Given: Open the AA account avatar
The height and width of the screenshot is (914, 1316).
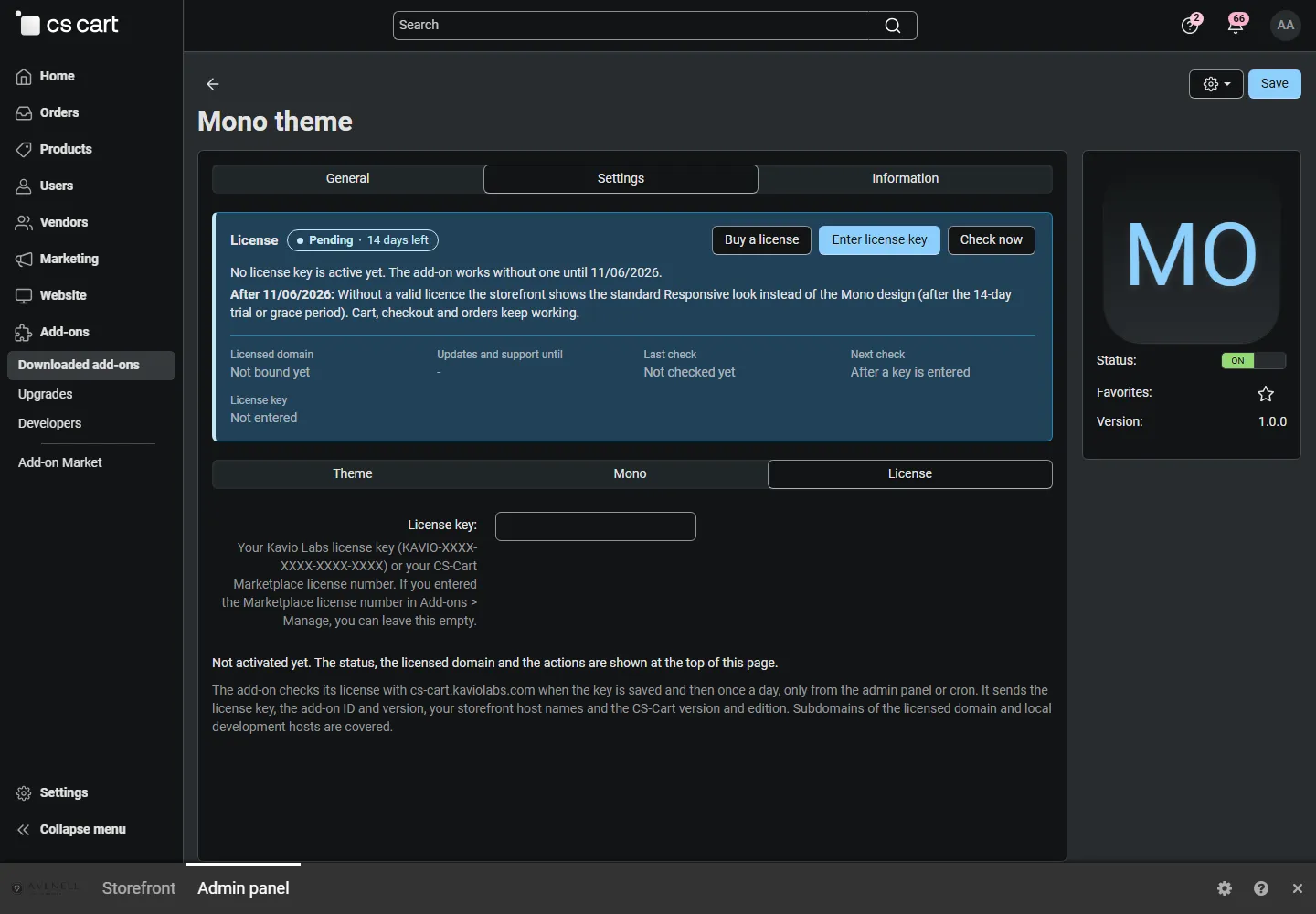Looking at the screenshot, I should click(x=1286, y=25).
